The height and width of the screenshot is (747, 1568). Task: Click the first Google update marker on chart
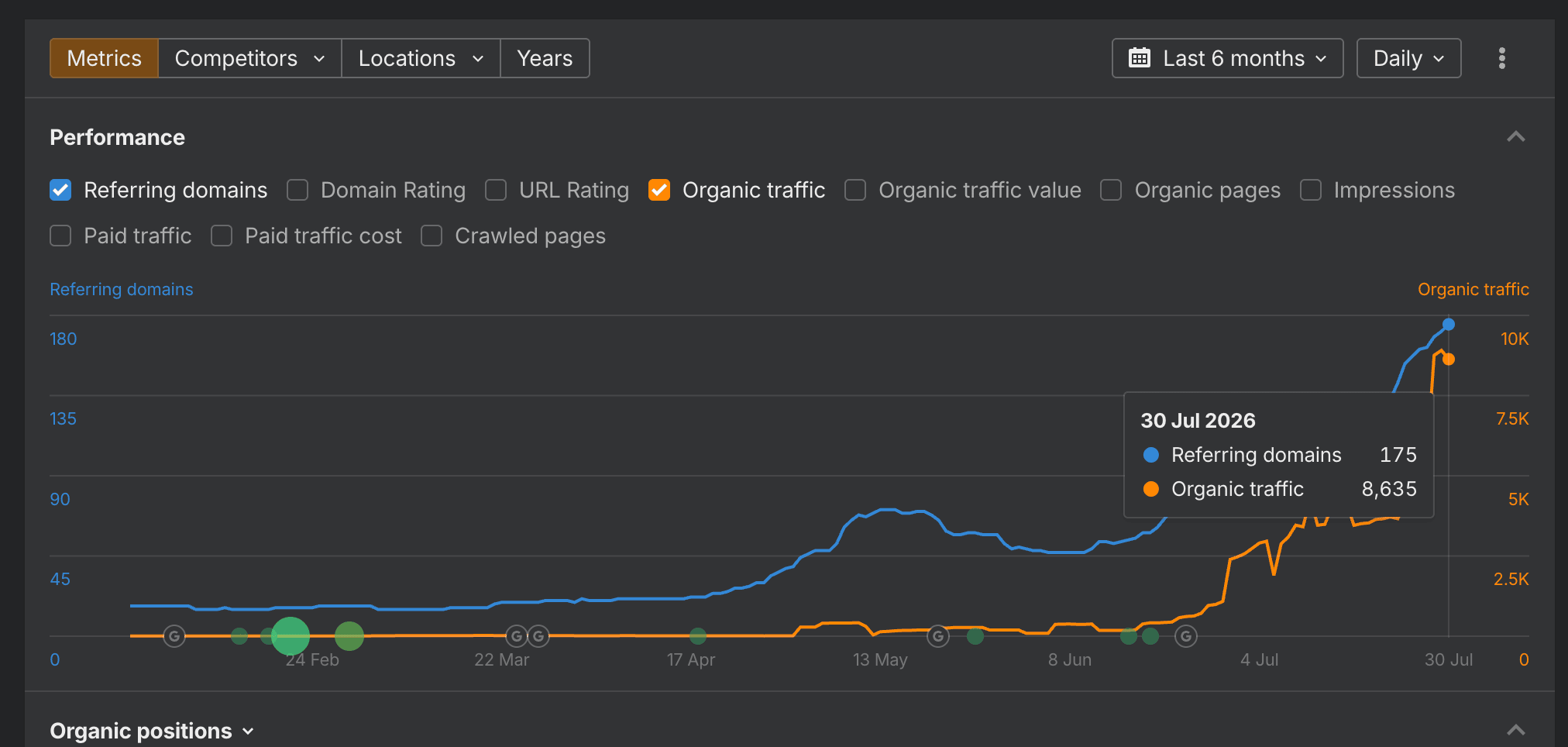tap(174, 636)
